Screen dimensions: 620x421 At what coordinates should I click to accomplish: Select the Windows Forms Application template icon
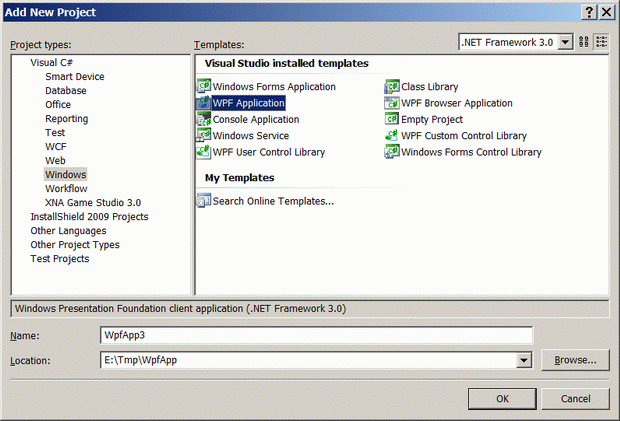coord(204,86)
